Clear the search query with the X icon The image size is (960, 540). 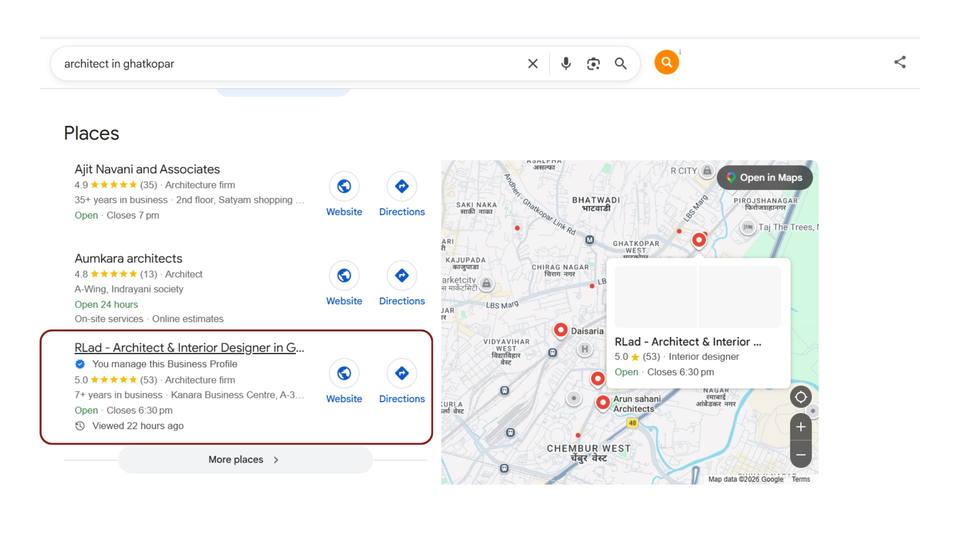533,64
